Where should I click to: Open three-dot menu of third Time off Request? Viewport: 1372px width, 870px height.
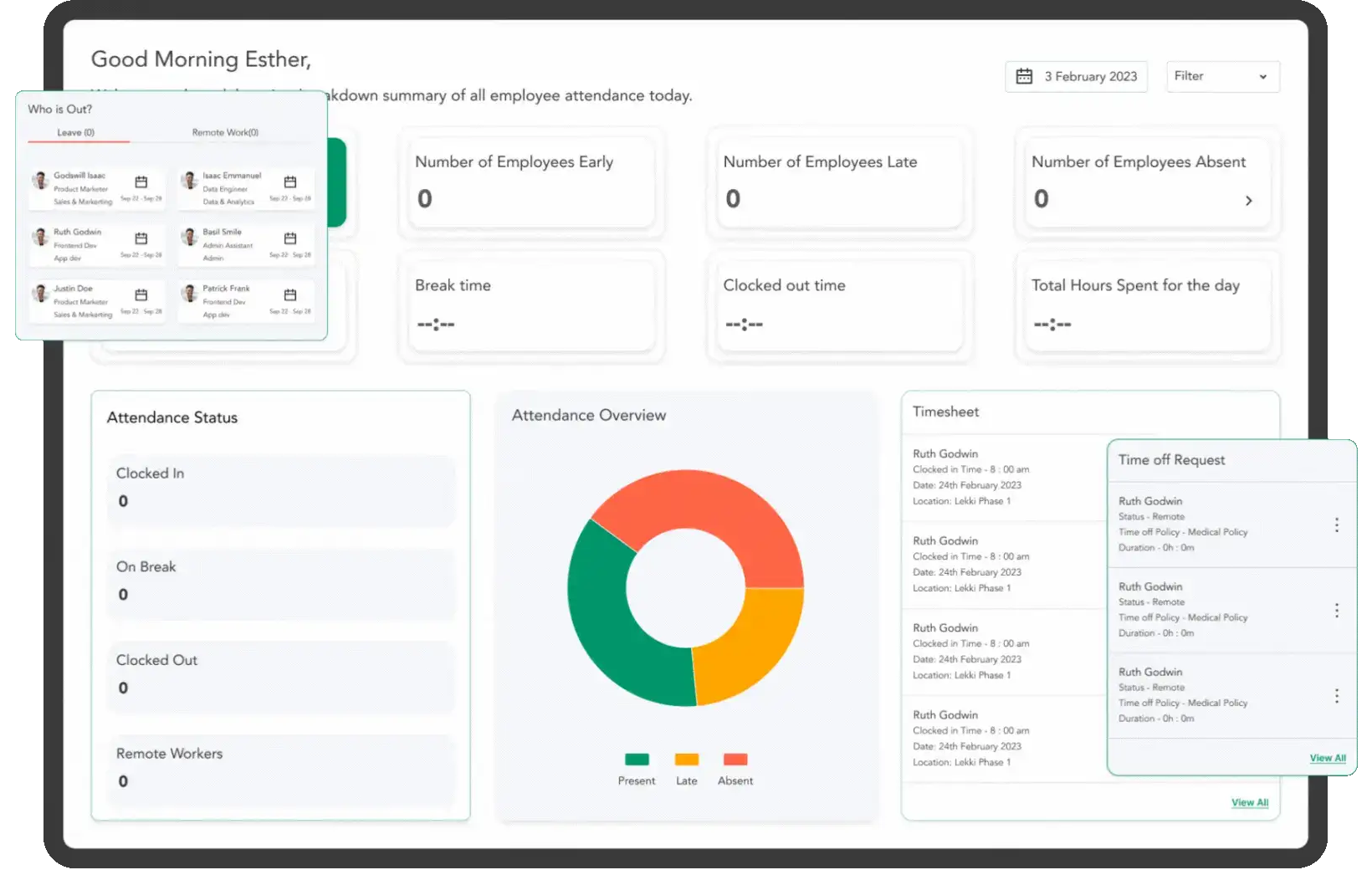[1336, 696]
